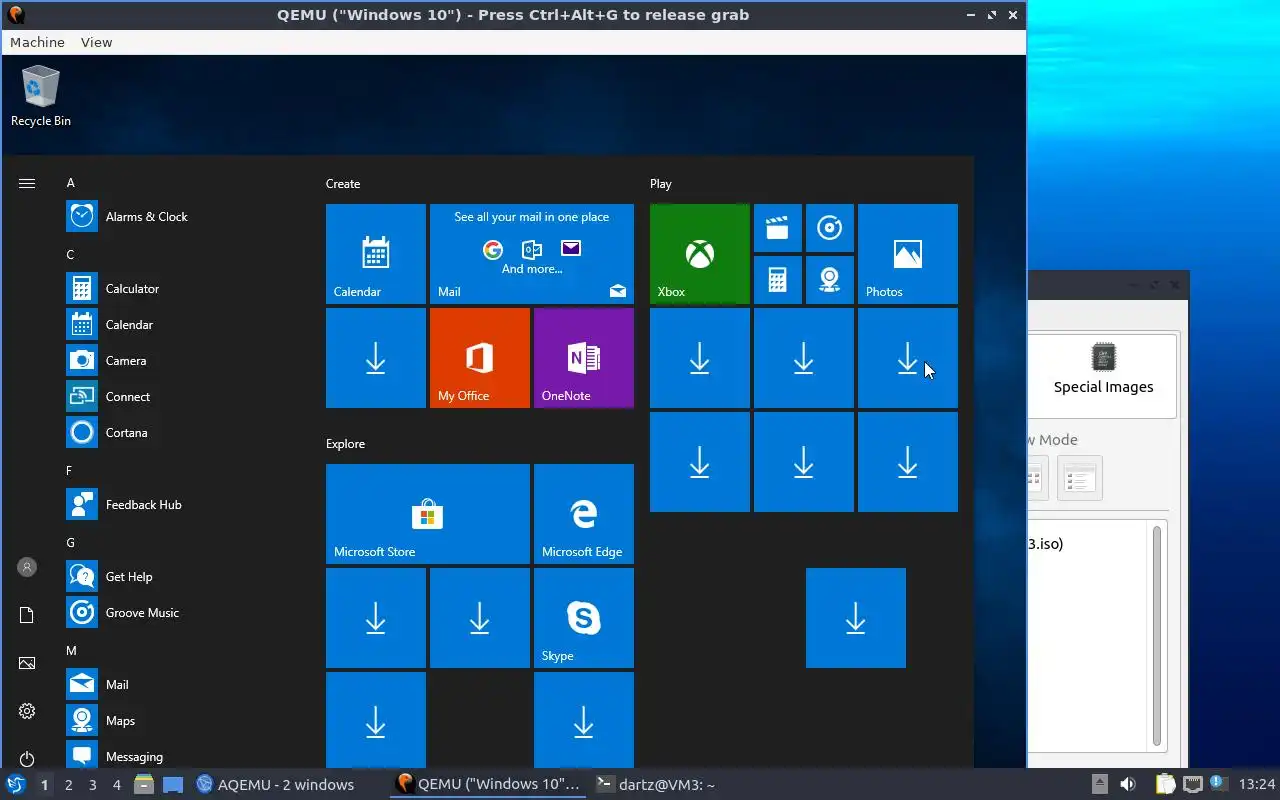Click the letter G header in app list
The height and width of the screenshot is (800, 1280).
point(71,543)
